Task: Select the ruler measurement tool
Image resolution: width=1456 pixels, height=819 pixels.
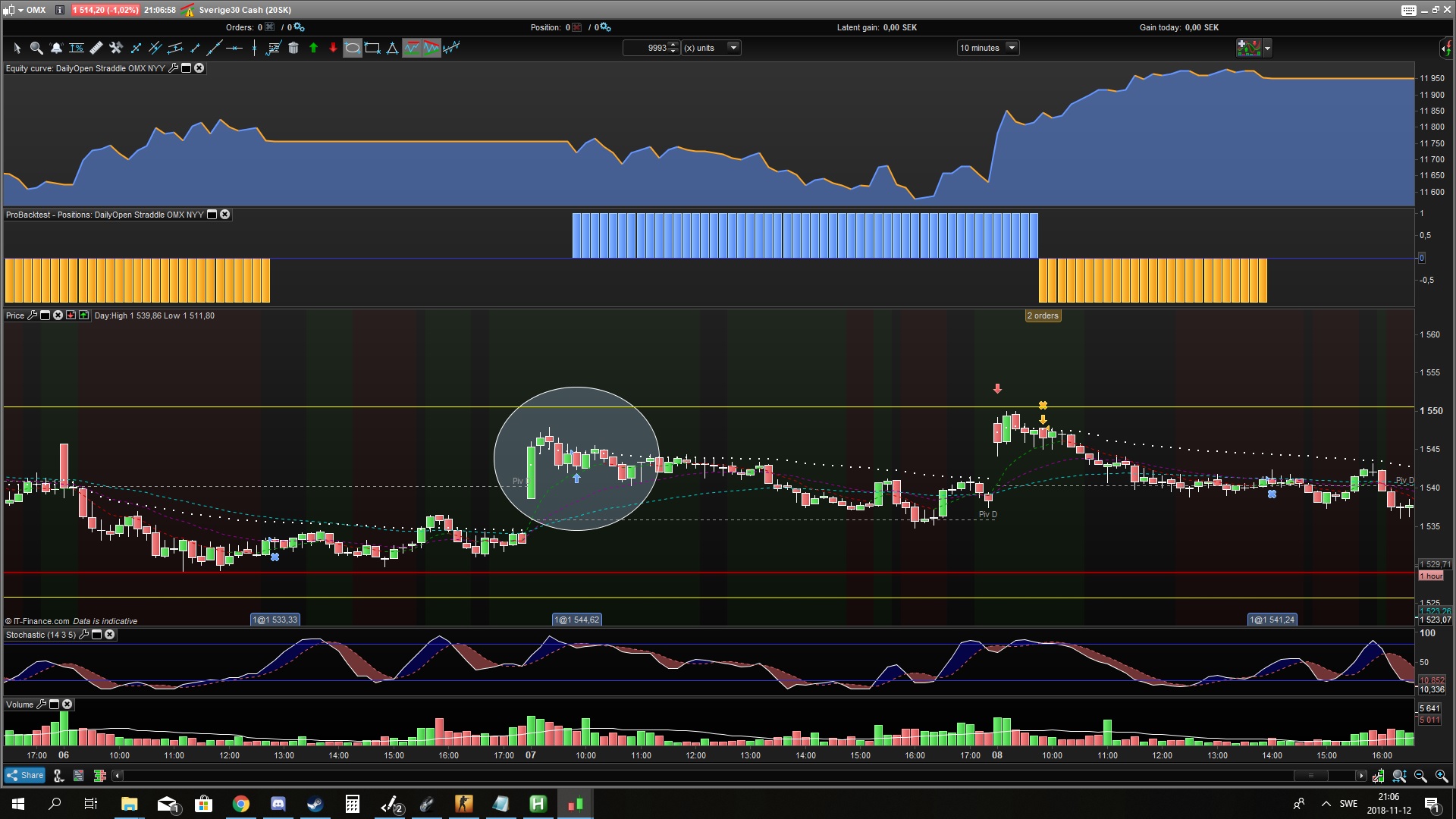Action: (96, 48)
